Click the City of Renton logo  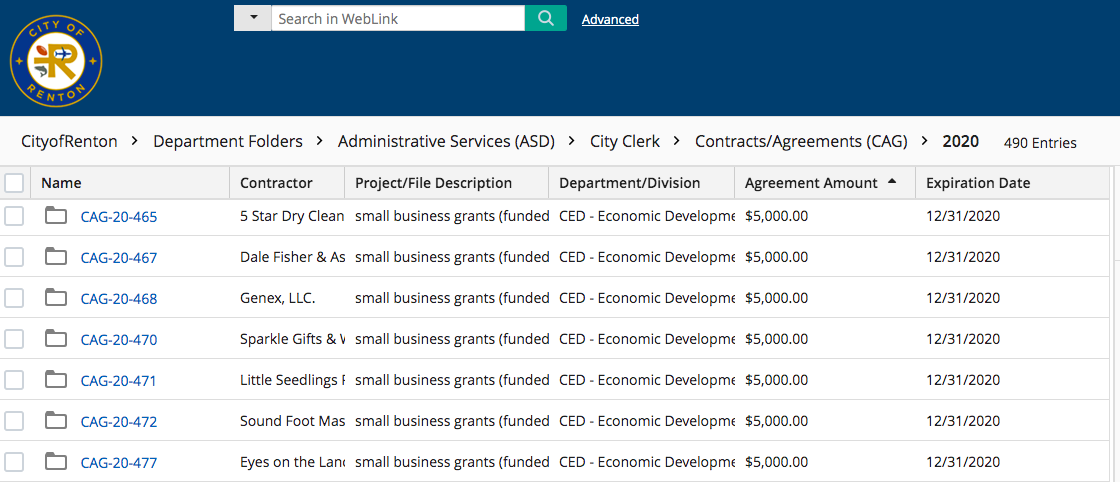tap(56, 62)
